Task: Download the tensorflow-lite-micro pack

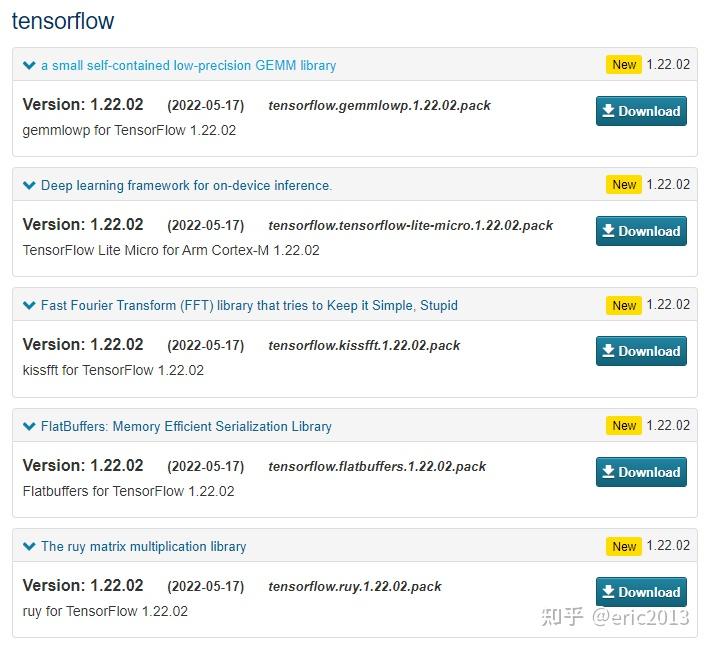Action: point(641,231)
